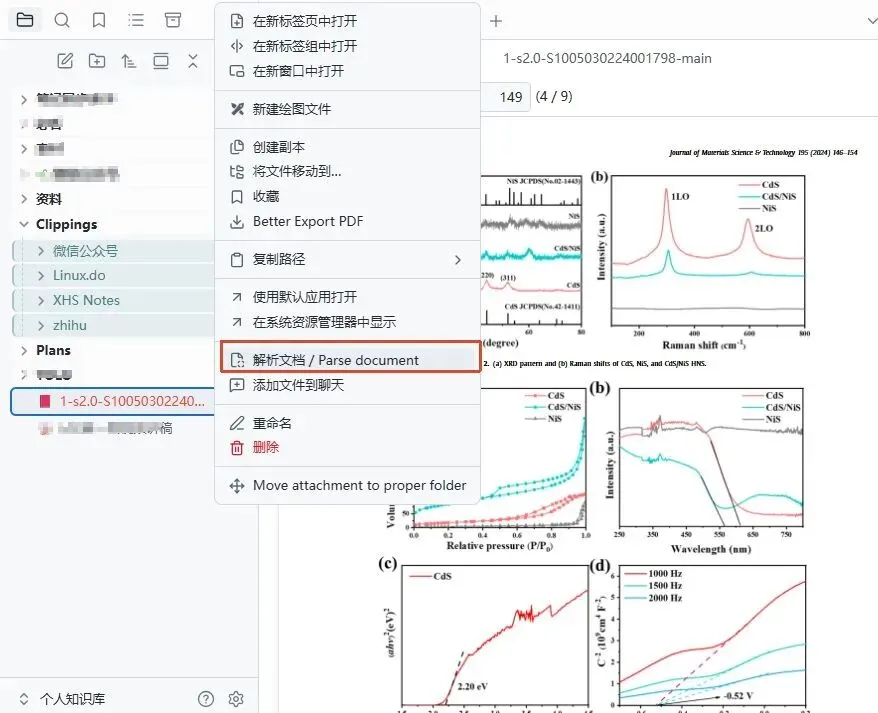The image size is (878, 713).
Task: Choose 创建副本 from context menu
Action: click(x=347, y=147)
